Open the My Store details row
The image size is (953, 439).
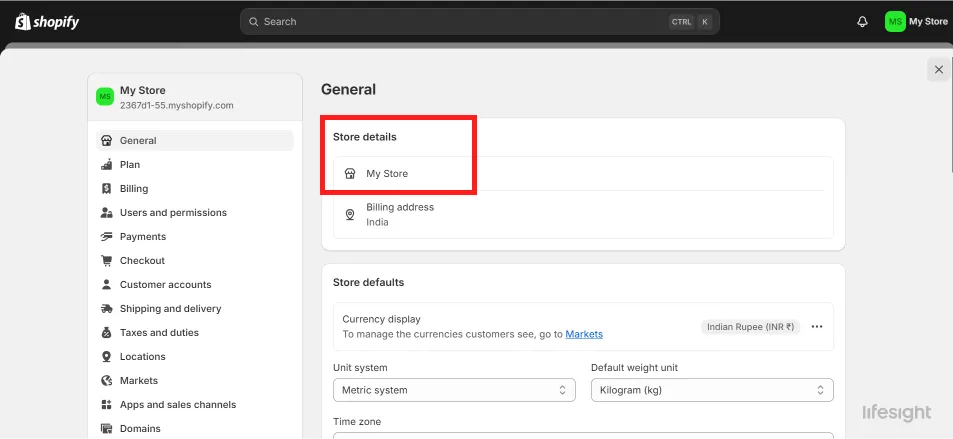[x=583, y=174]
